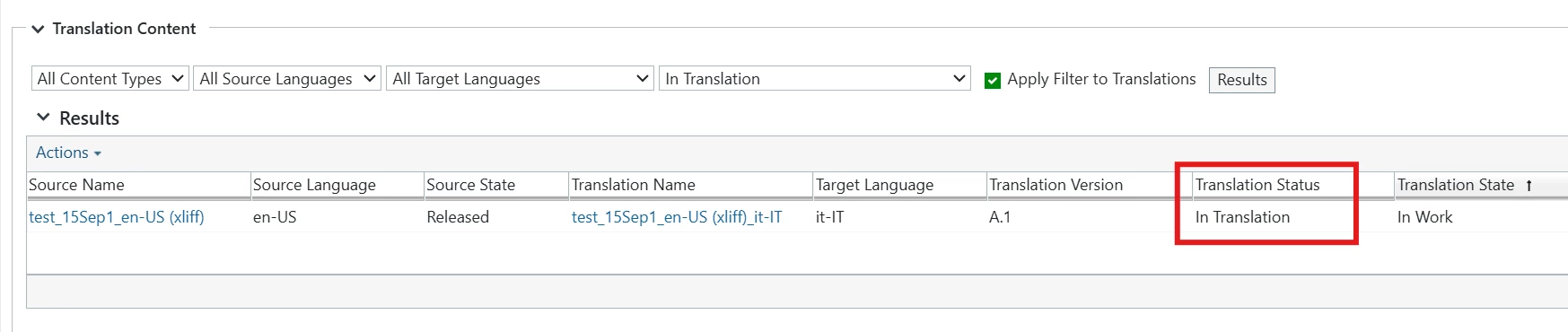The width and height of the screenshot is (1568, 332).
Task: Sort by Source Language column header
Action: click(314, 185)
